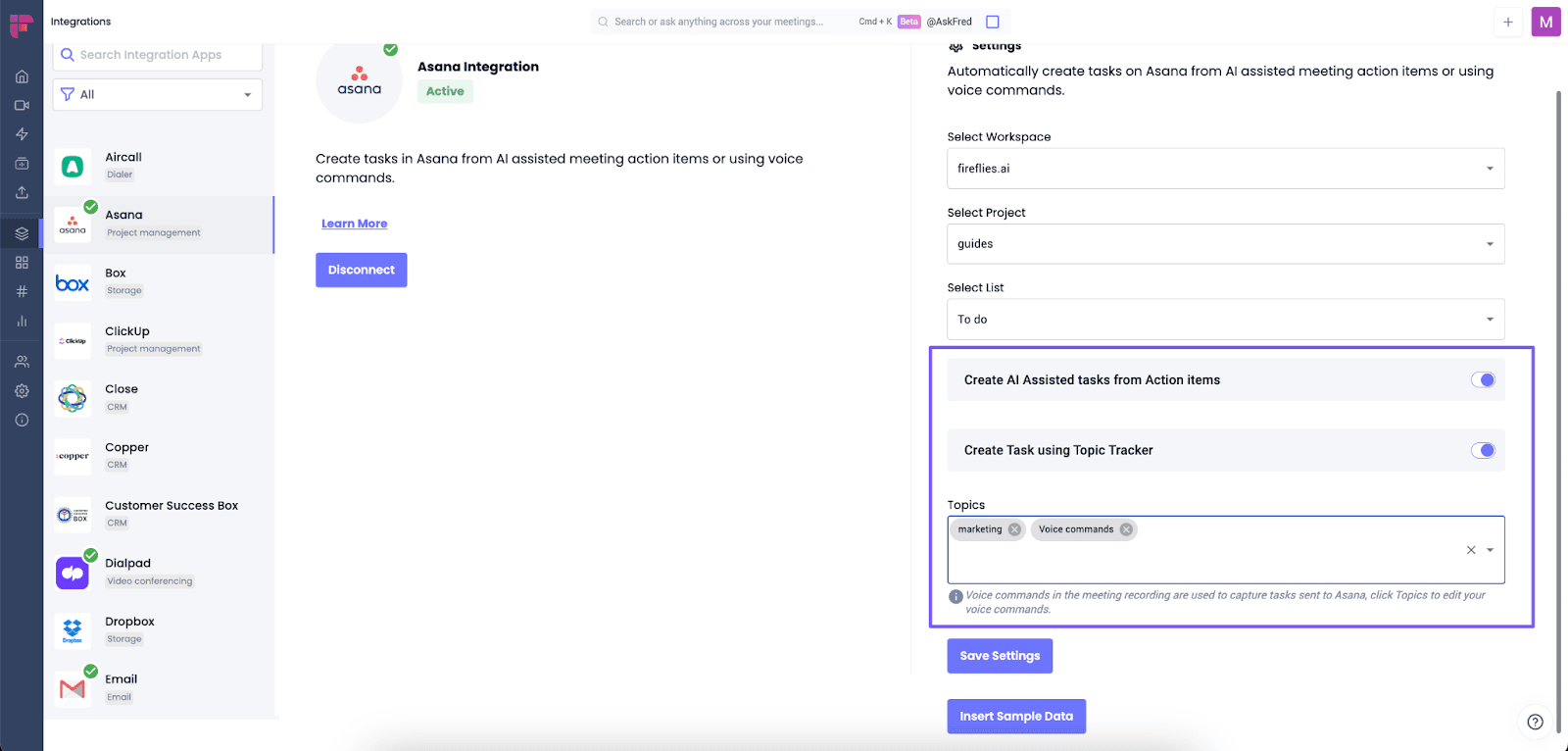Click the plus icon at top right
Image resolution: width=1568 pixels, height=751 pixels.
(1508, 22)
